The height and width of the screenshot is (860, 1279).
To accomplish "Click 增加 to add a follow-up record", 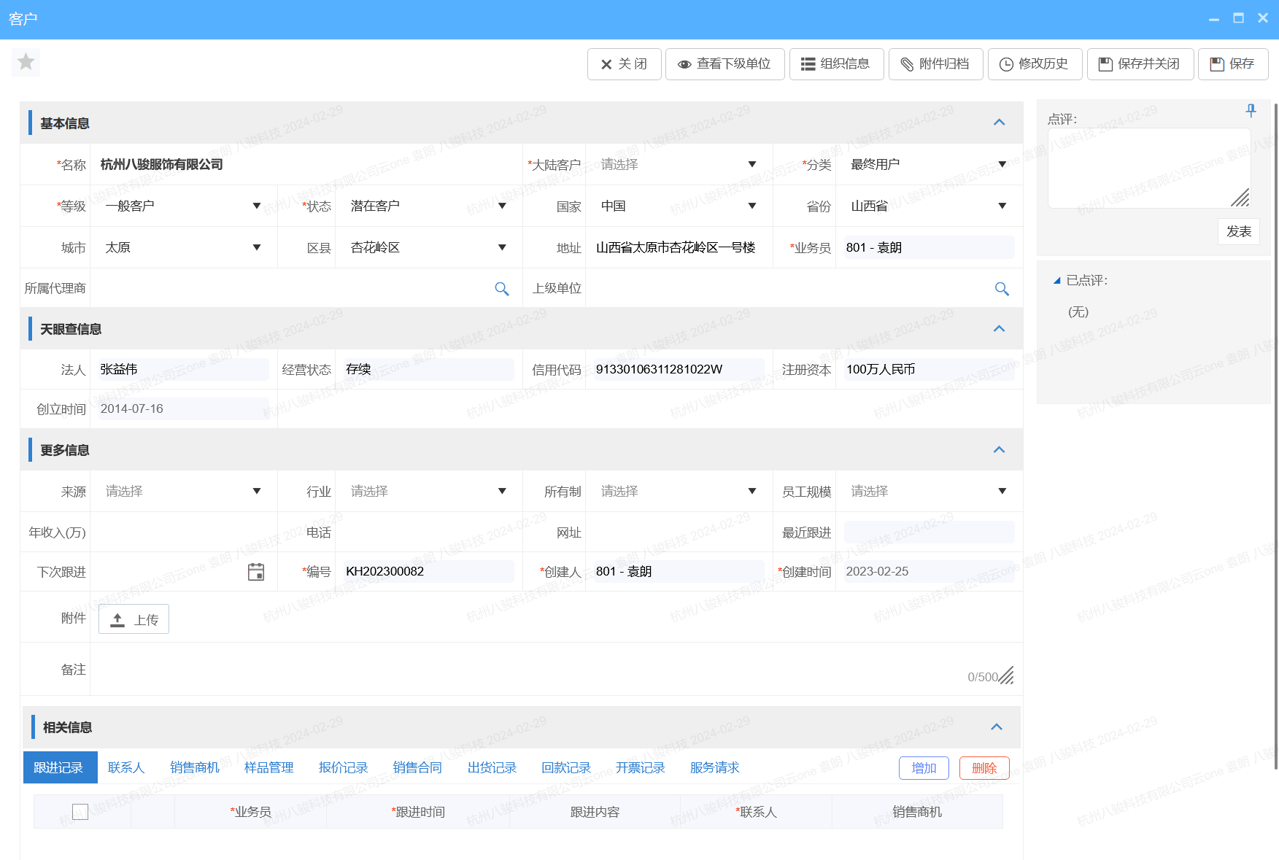I will [x=923, y=767].
